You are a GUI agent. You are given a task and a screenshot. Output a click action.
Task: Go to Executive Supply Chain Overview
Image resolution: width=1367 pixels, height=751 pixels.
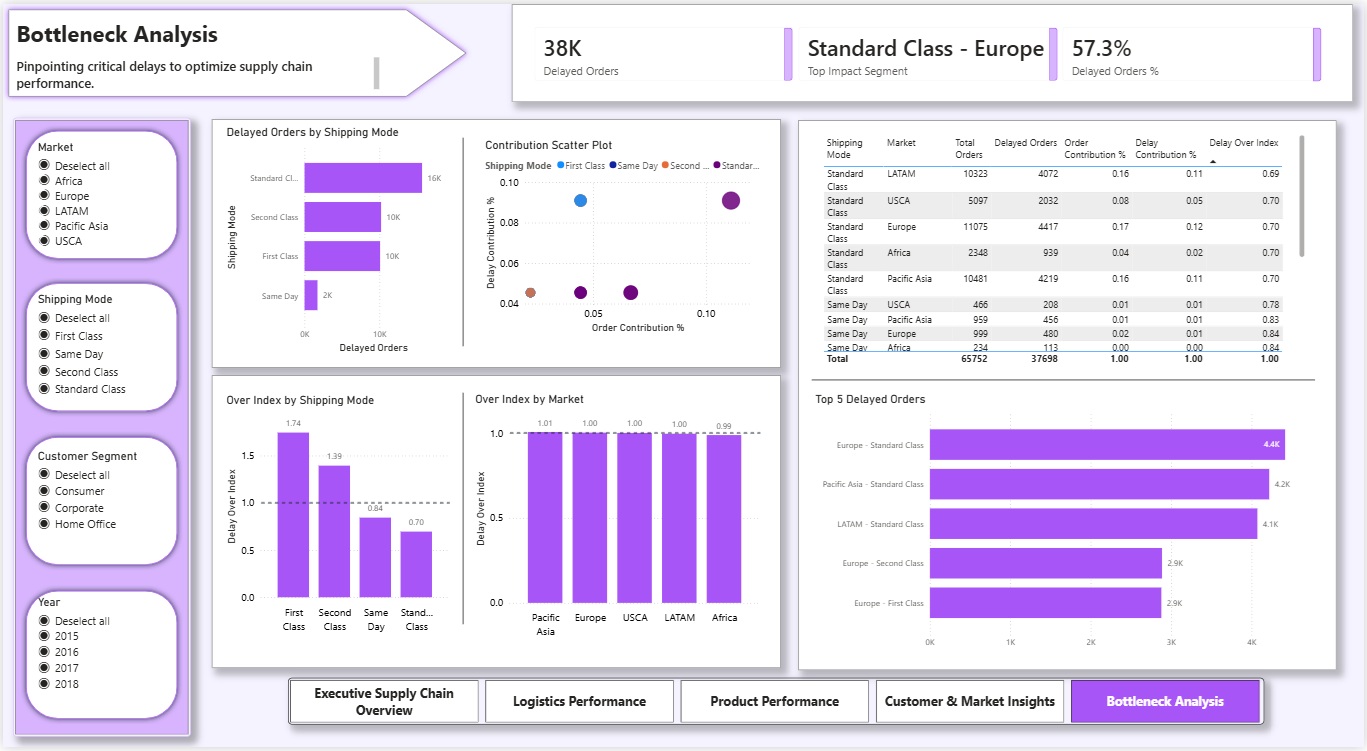point(384,701)
